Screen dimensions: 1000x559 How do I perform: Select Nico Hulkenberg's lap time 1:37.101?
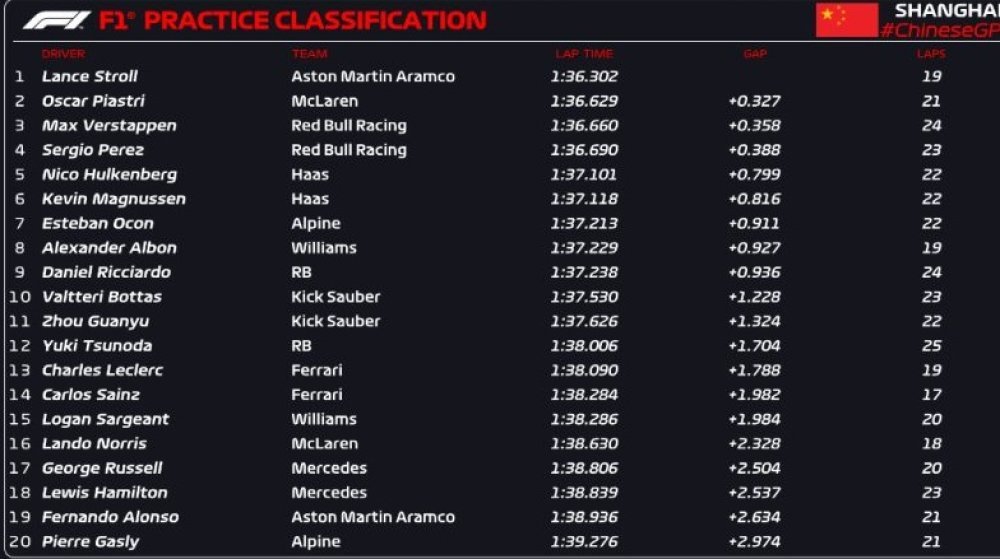click(584, 175)
